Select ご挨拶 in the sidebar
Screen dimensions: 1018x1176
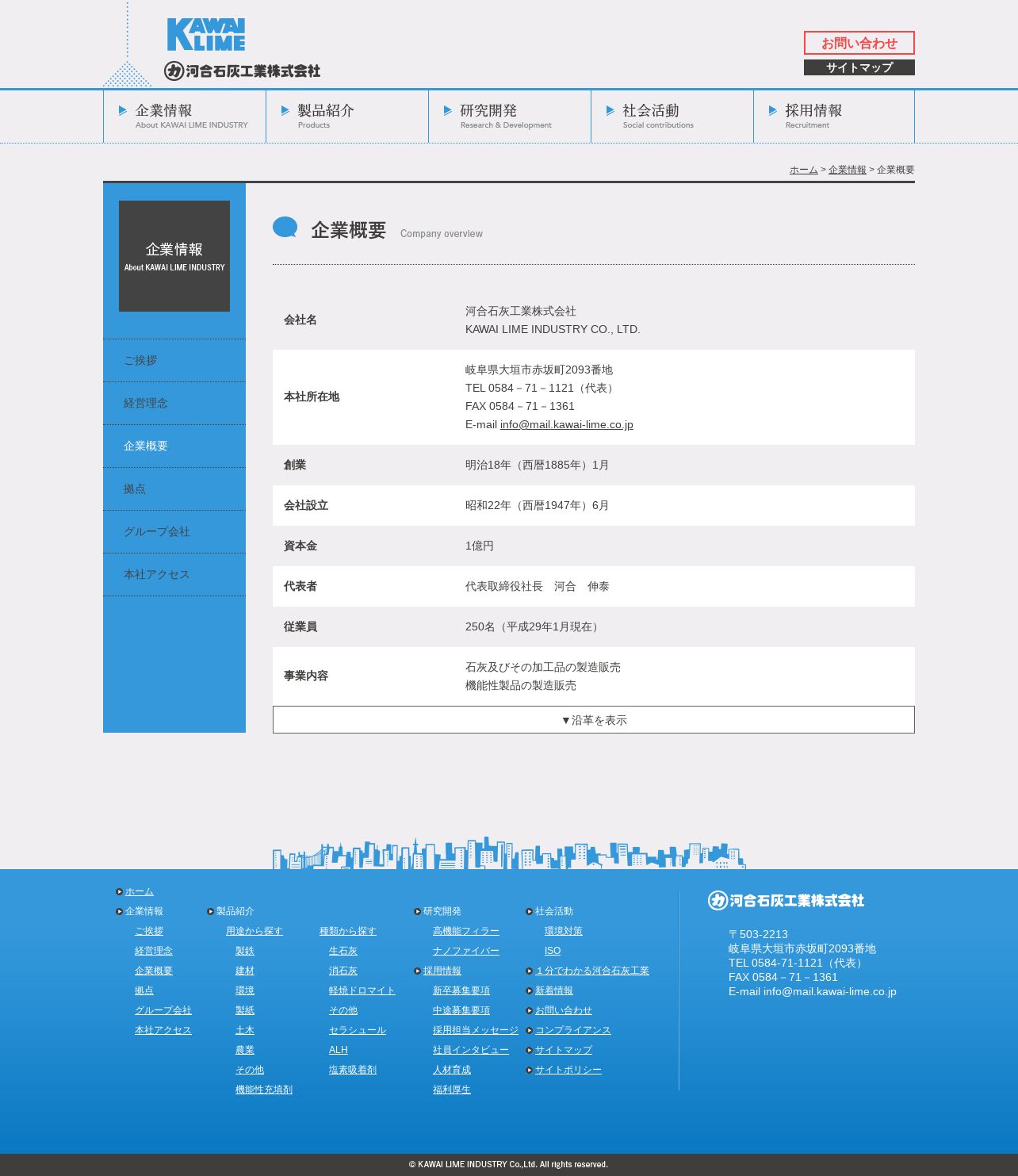(x=174, y=360)
